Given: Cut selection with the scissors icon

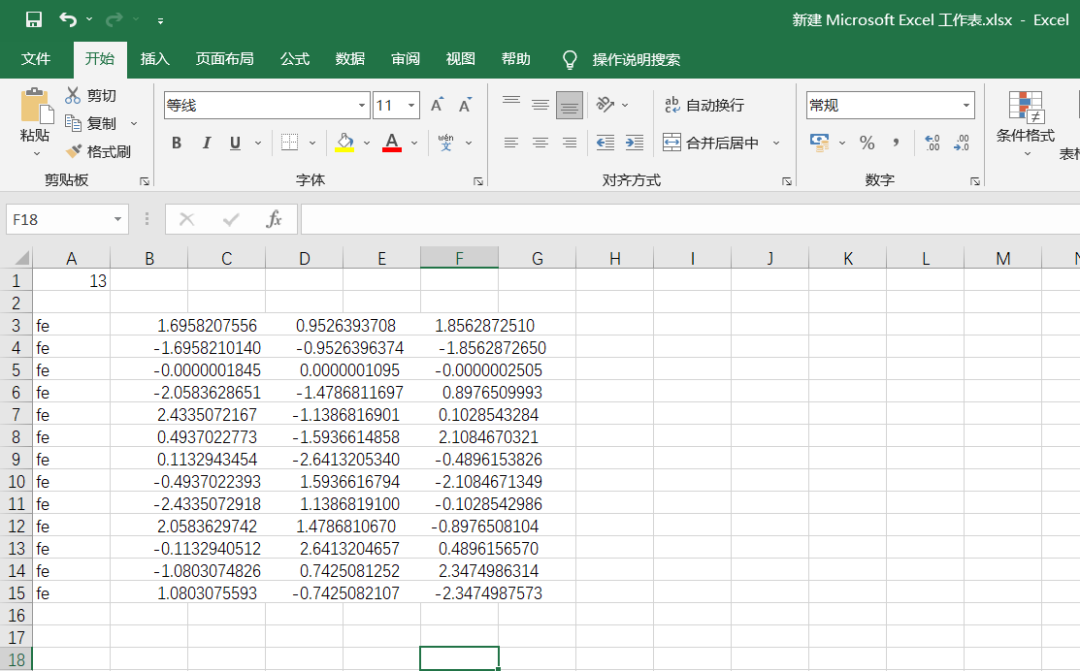Looking at the screenshot, I should (72, 96).
